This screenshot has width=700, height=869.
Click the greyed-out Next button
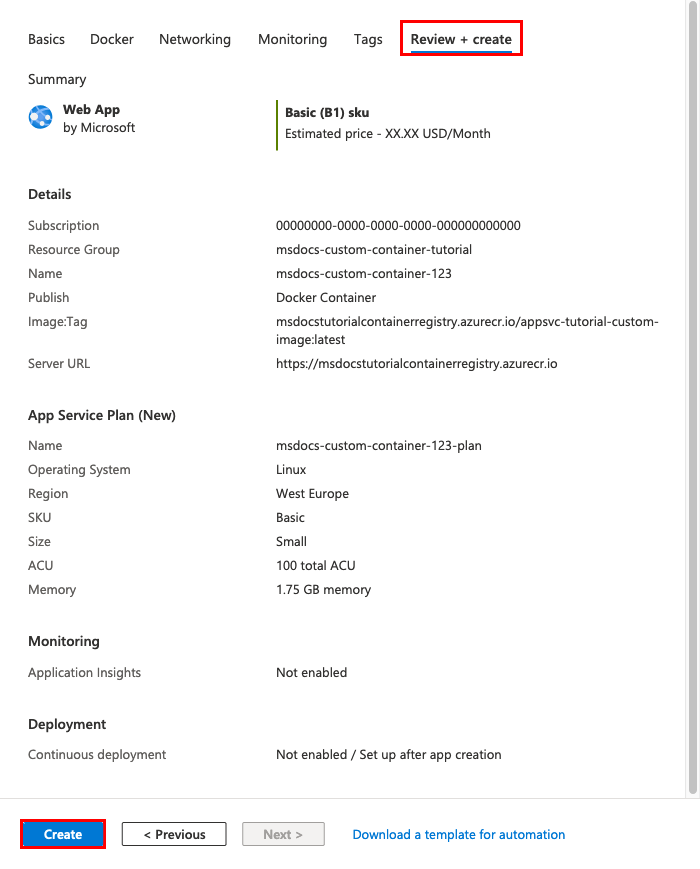click(x=283, y=834)
